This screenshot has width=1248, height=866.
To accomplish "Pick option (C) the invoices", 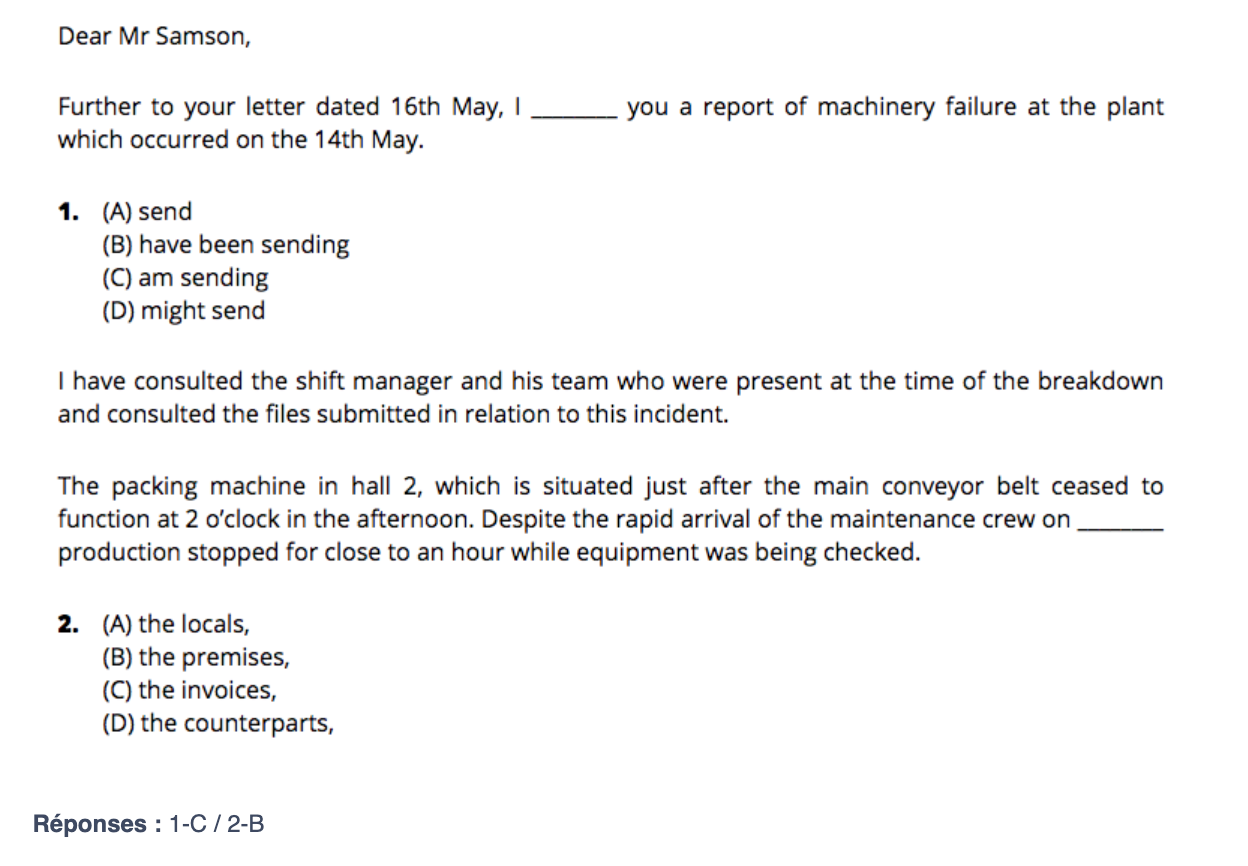I will (190, 691).
